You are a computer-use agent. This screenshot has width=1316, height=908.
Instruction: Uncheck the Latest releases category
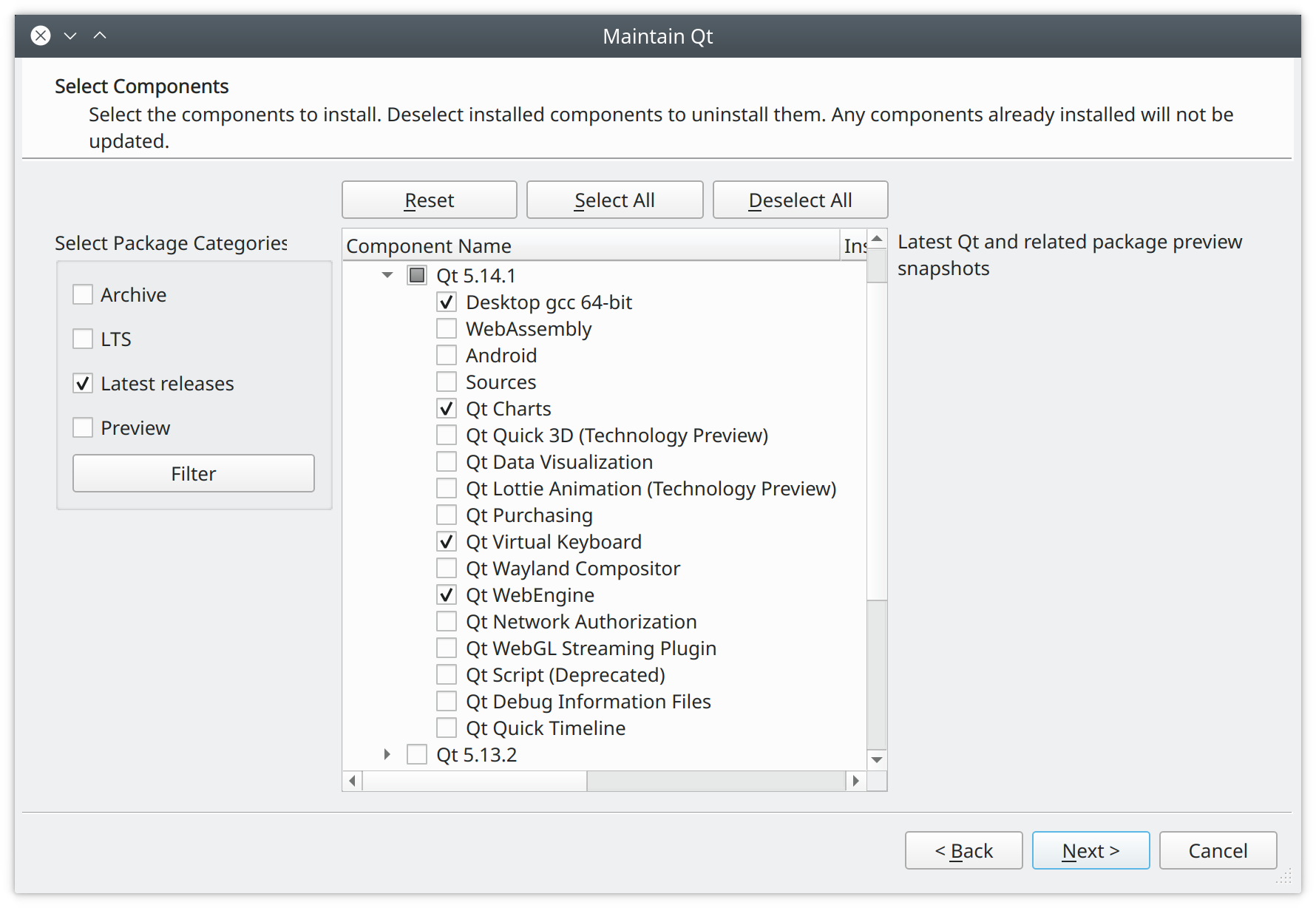tap(83, 383)
